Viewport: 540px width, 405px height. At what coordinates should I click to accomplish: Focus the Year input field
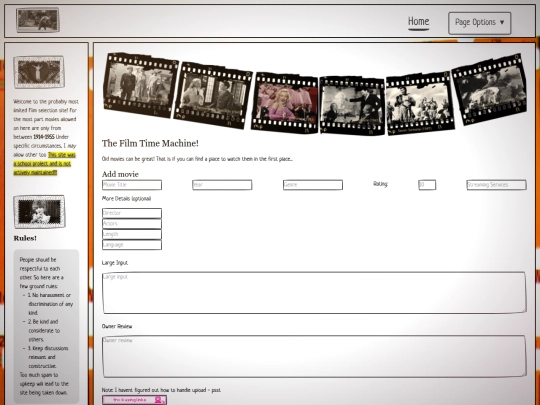(x=222, y=185)
